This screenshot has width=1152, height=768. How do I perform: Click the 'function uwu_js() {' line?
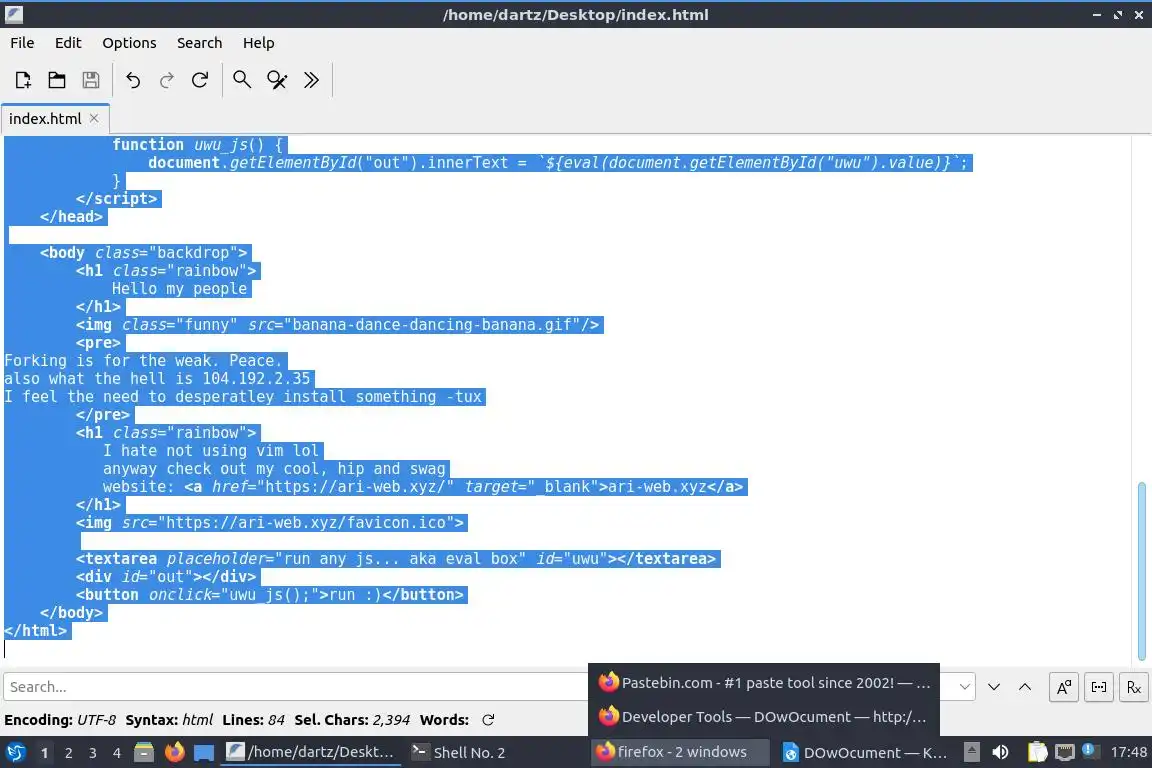198,145
